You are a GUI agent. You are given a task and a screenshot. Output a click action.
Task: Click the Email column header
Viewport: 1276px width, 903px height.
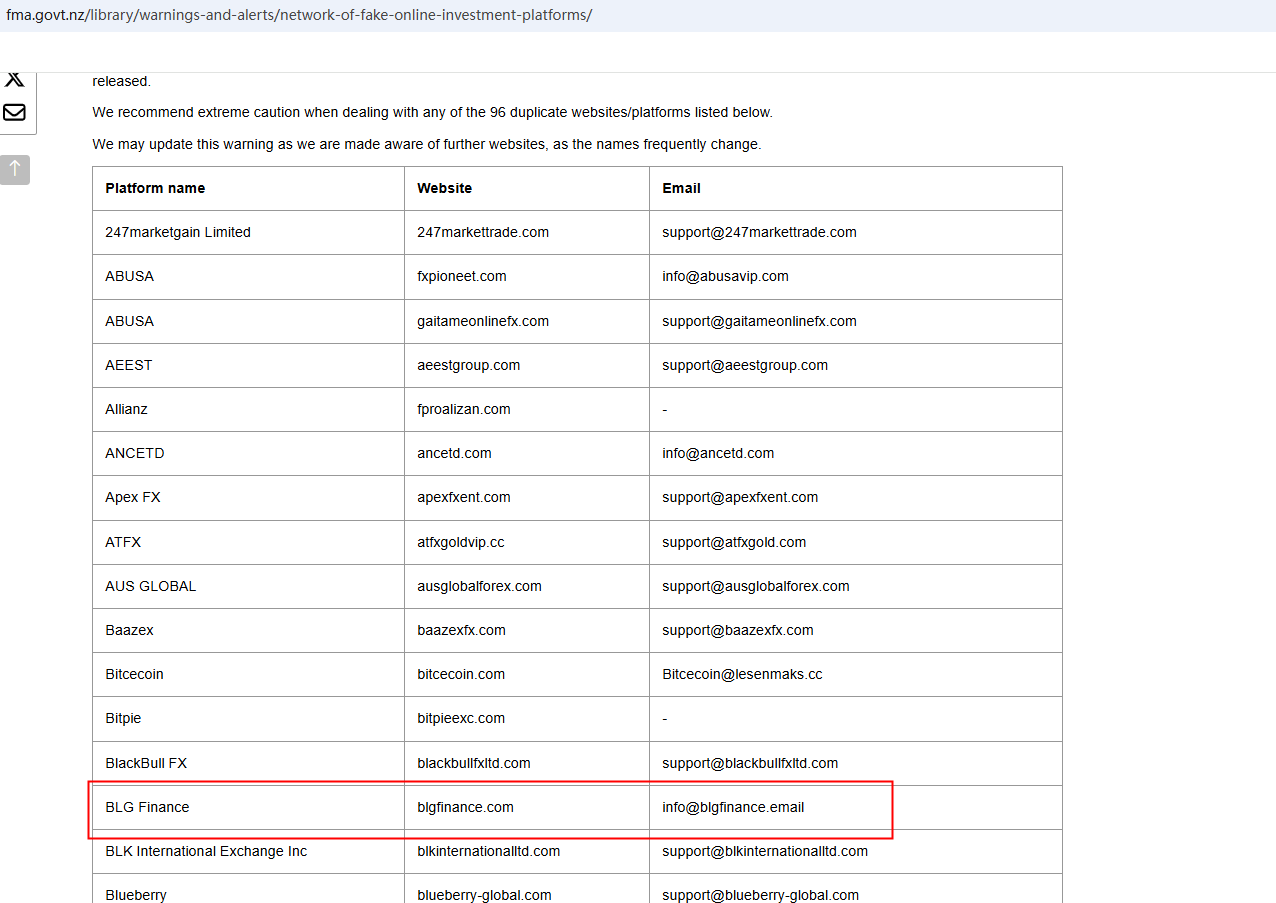click(681, 188)
